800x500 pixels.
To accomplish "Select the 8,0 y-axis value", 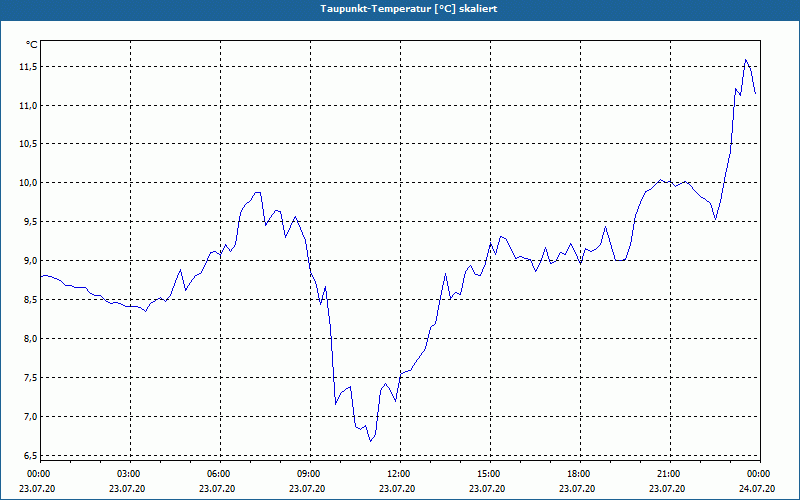I will 31,339.
